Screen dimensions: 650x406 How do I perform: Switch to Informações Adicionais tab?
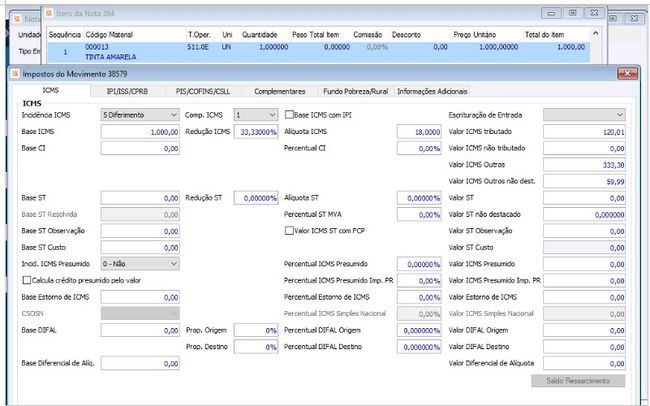[x=432, y=91]
